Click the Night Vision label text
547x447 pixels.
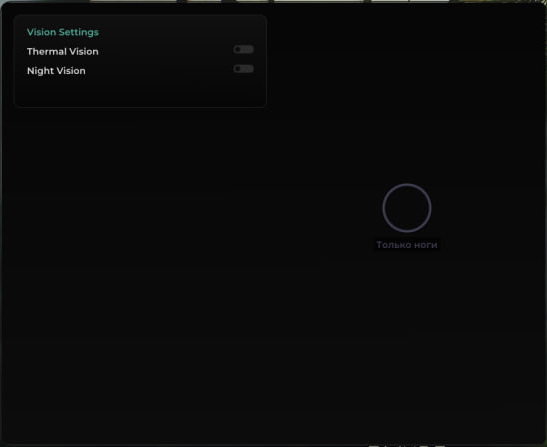point(56,71)
